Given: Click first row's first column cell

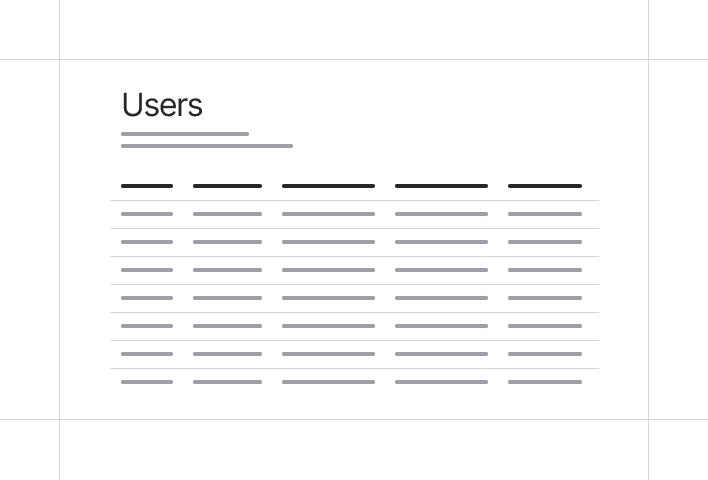Looking at the screenshot, I should click(147, 214).
